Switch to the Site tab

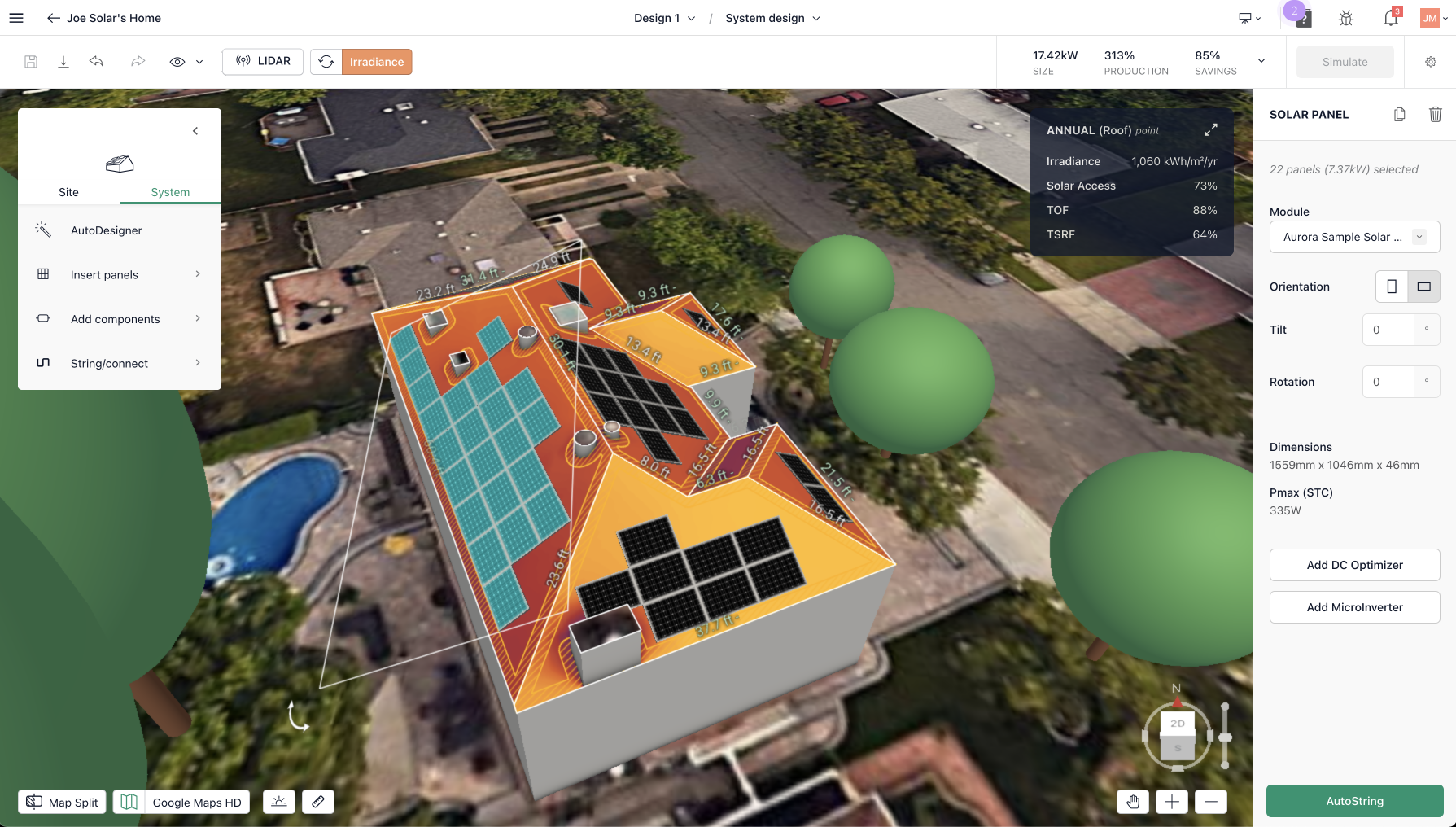(68, 192)
